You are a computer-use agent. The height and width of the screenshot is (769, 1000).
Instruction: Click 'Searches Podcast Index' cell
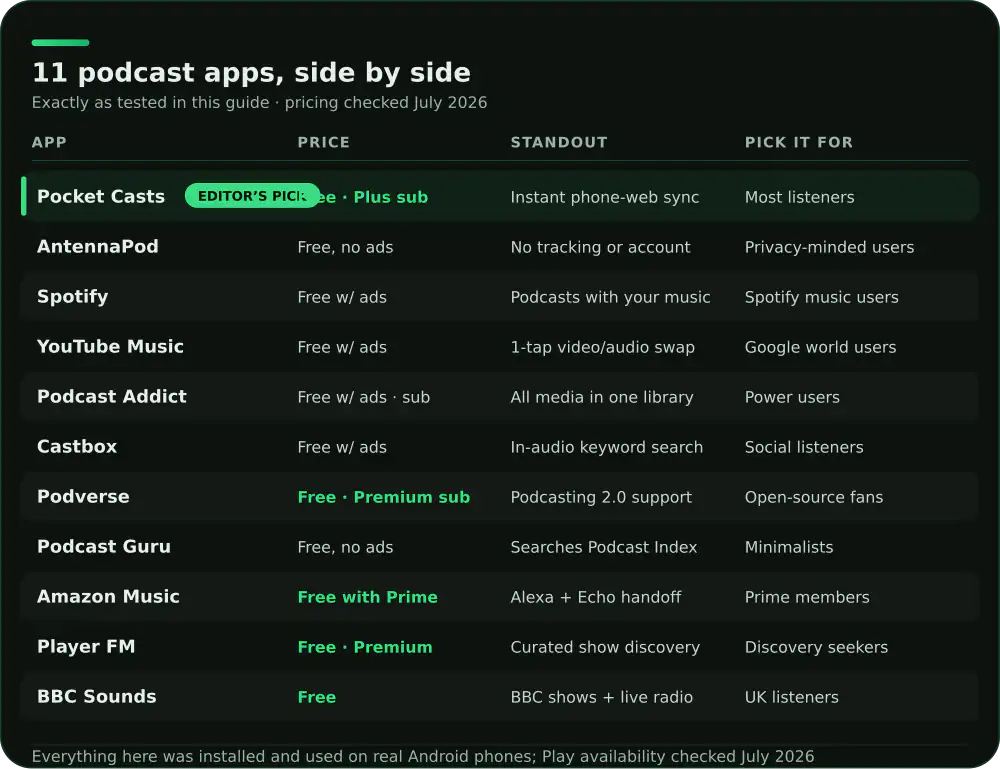point(604,547)
